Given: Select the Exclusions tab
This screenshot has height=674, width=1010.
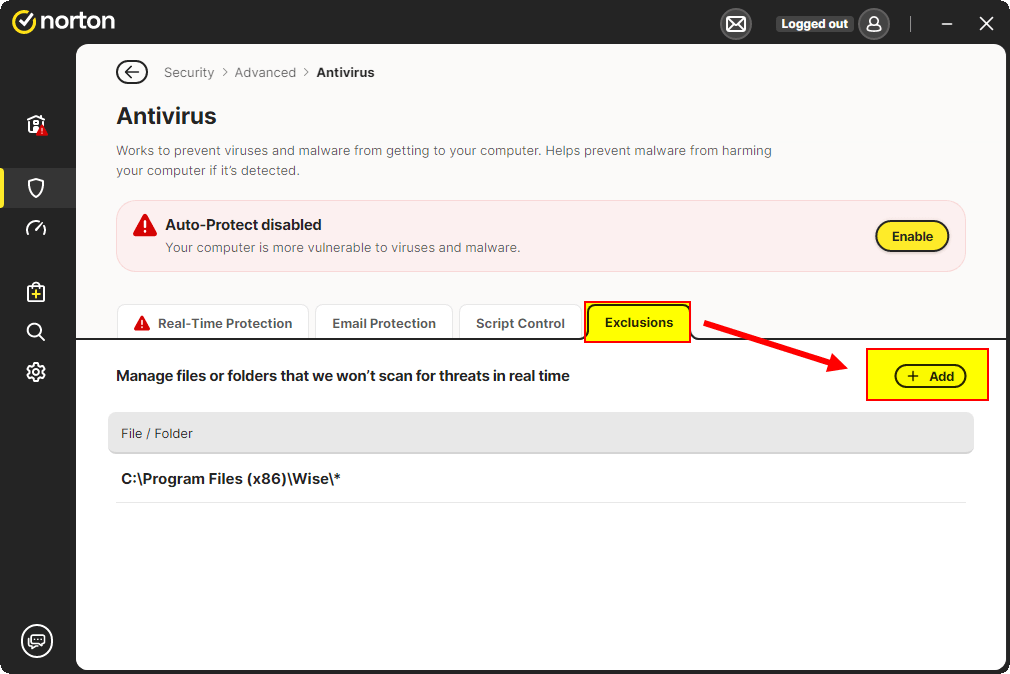Looking at the screenshot, I should pyautogui.click(x=638, y=322).
